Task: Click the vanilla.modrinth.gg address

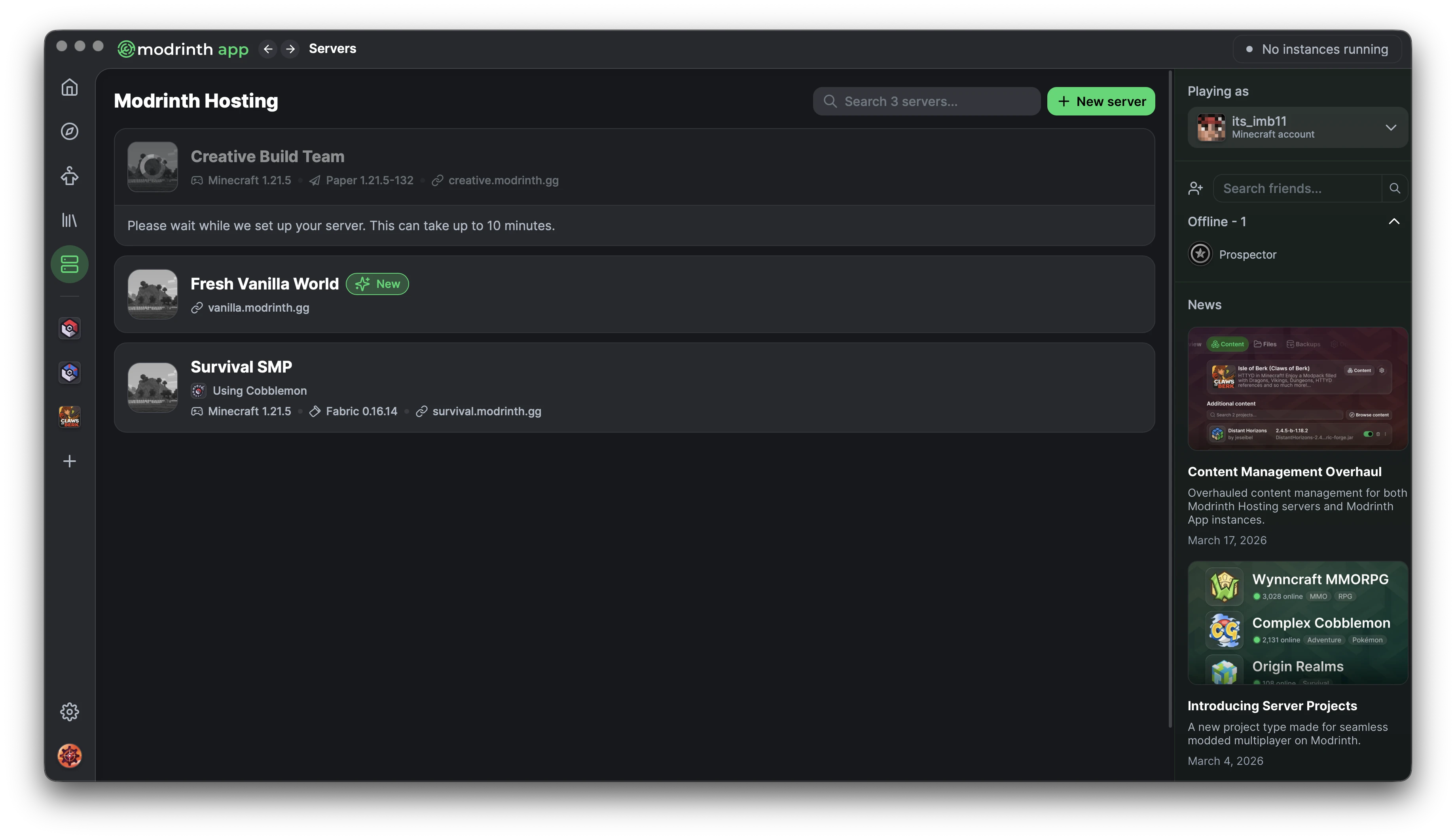Action: click(x=258, y=308)
